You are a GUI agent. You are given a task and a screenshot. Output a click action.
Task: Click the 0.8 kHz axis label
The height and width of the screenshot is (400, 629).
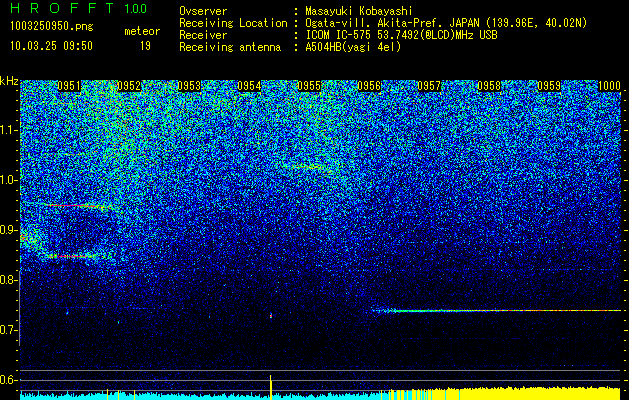click(x=8, y=280)
